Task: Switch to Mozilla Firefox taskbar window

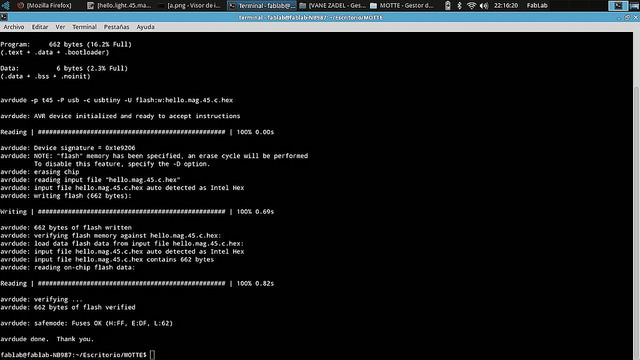Action: [x=44, y=5]
